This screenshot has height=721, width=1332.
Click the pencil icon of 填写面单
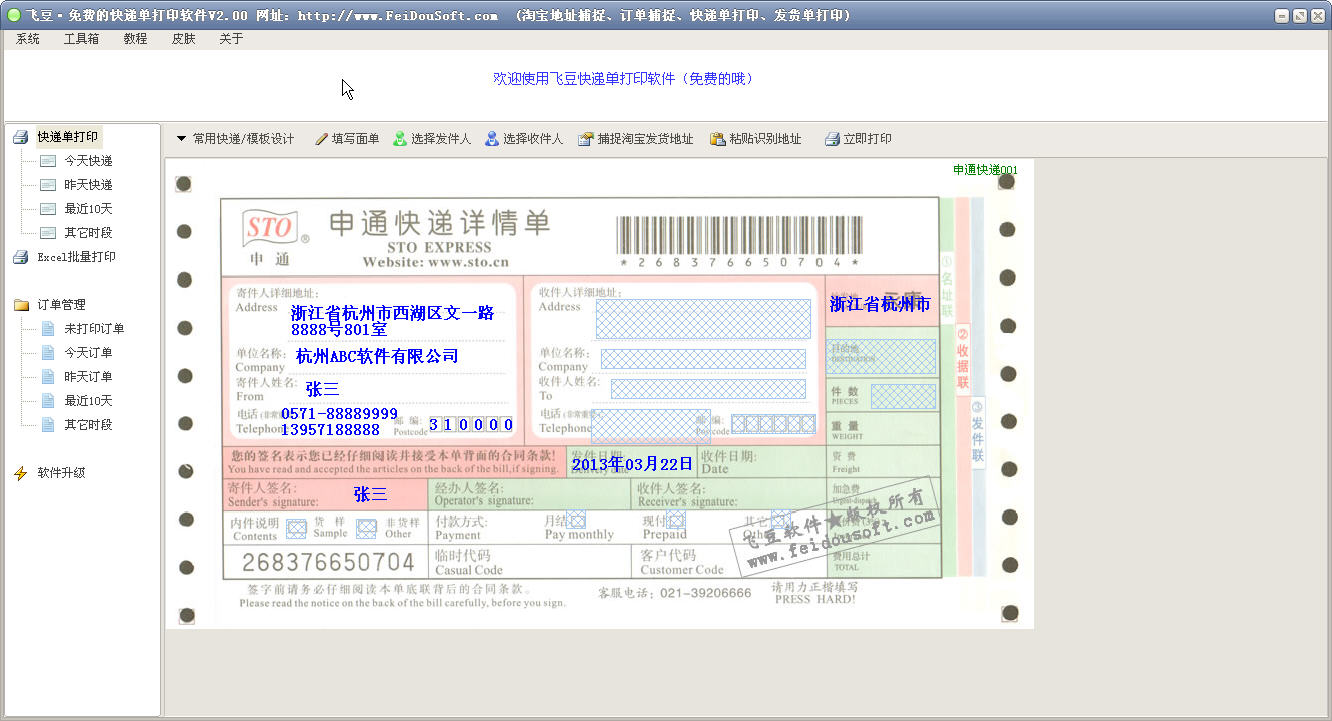(x=321, y=139)
